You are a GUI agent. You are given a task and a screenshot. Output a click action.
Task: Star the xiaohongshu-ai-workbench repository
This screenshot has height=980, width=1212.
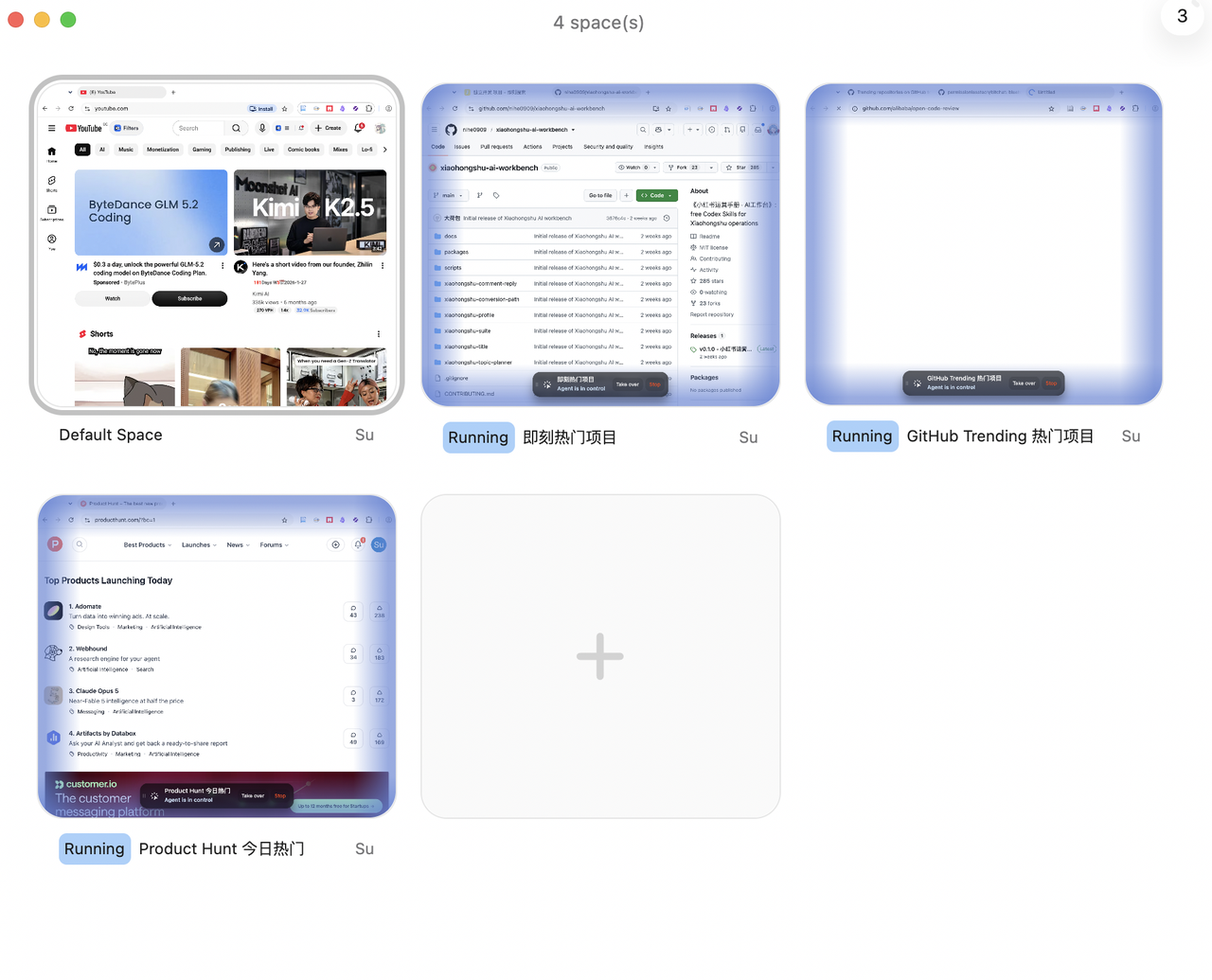pyautogui.click(x=741, y=168)
